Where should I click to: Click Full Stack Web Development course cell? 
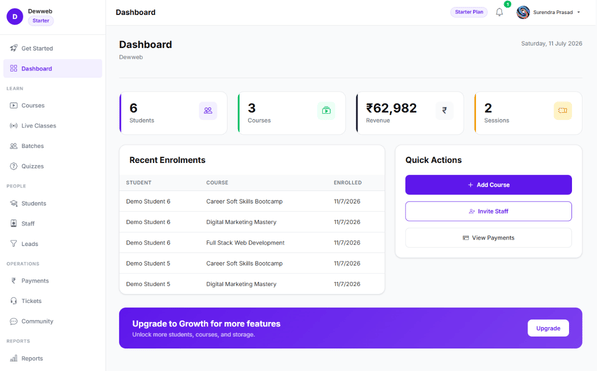click(x=245, y=243)
